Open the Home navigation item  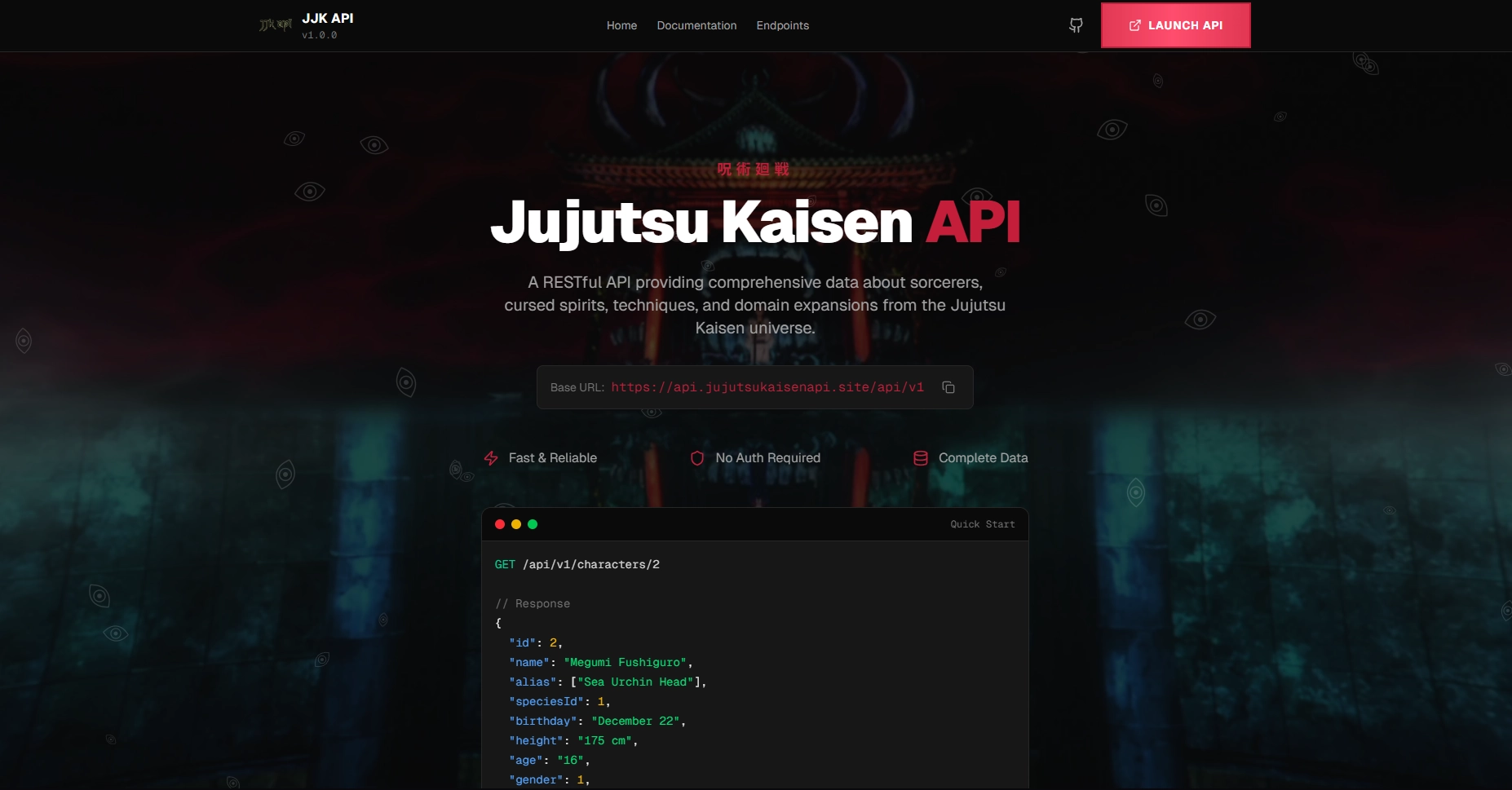pos(621,25)
